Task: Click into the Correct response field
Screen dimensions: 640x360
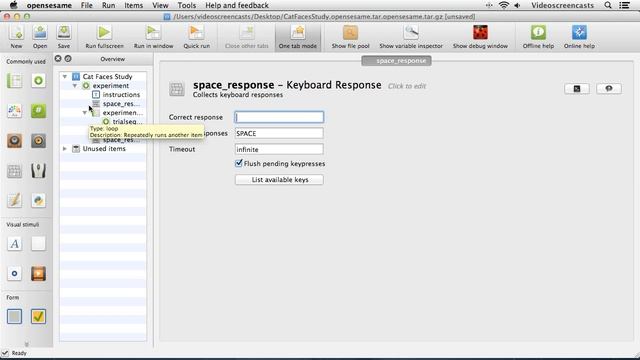Action: coord(279,117)
